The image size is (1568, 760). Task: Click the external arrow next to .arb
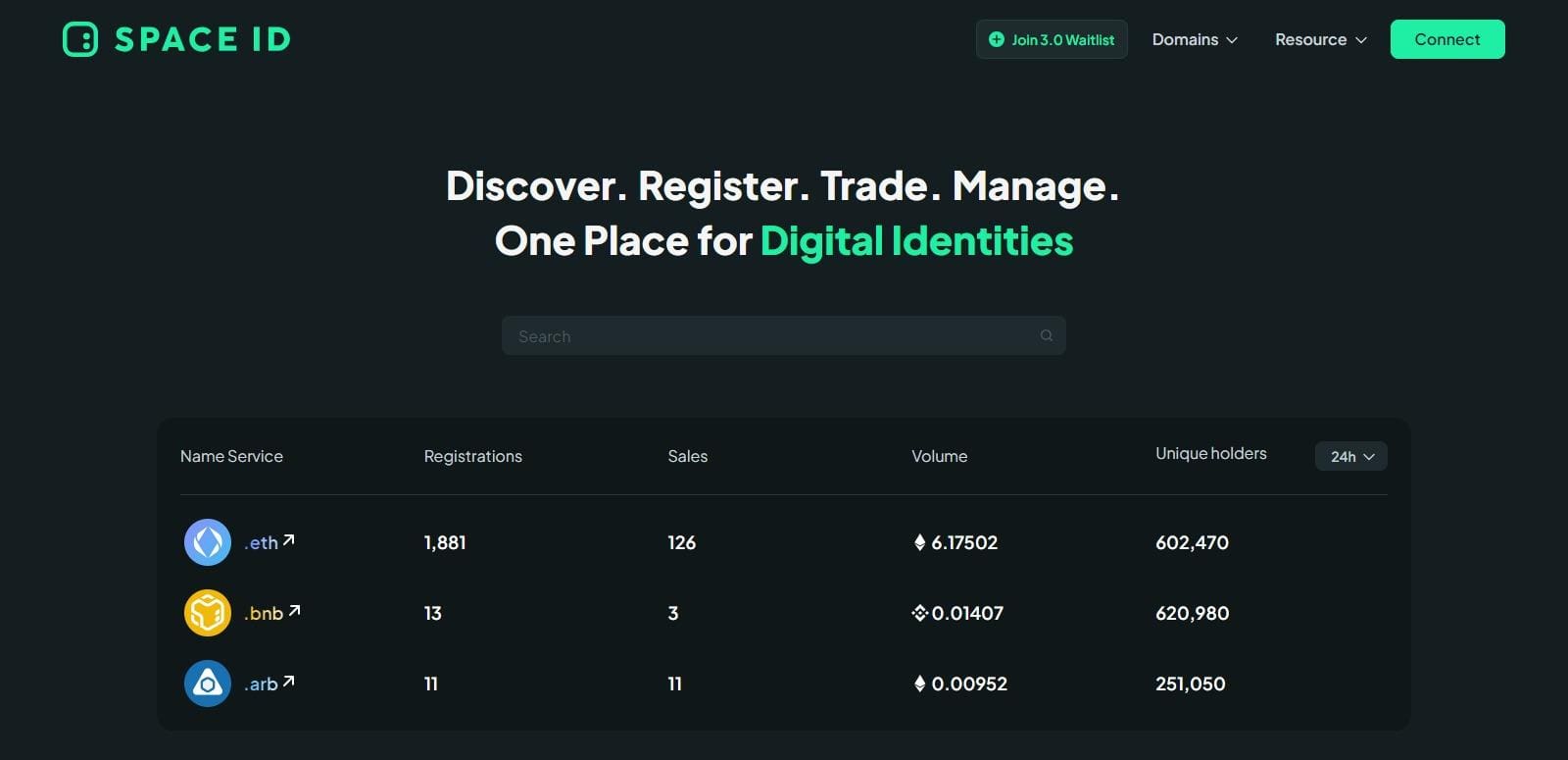click(x=288, y=681)
